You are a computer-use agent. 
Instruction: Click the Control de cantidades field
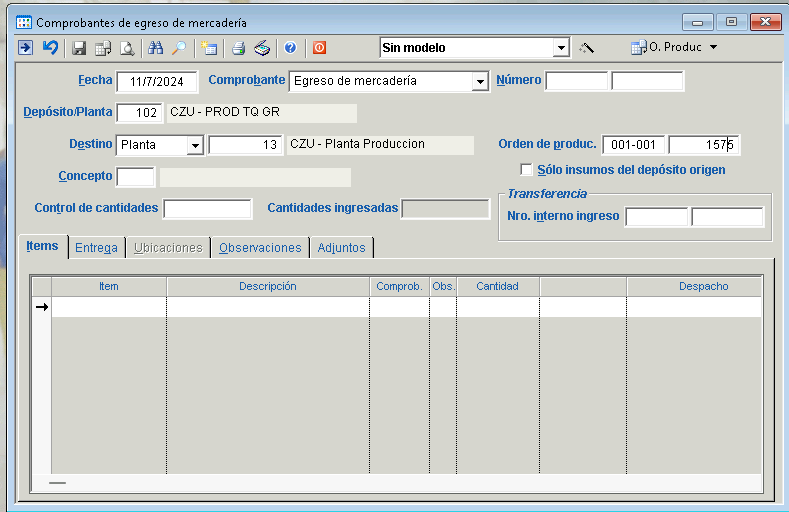pos(207,209)
